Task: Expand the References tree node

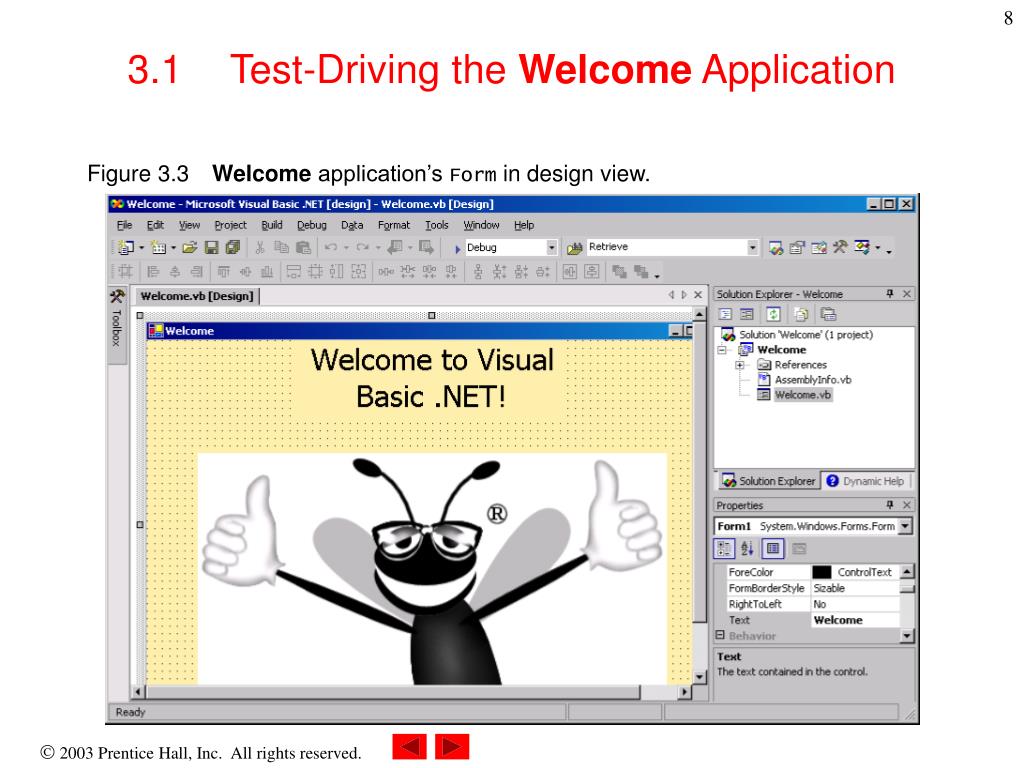Action: coord(740,365)
